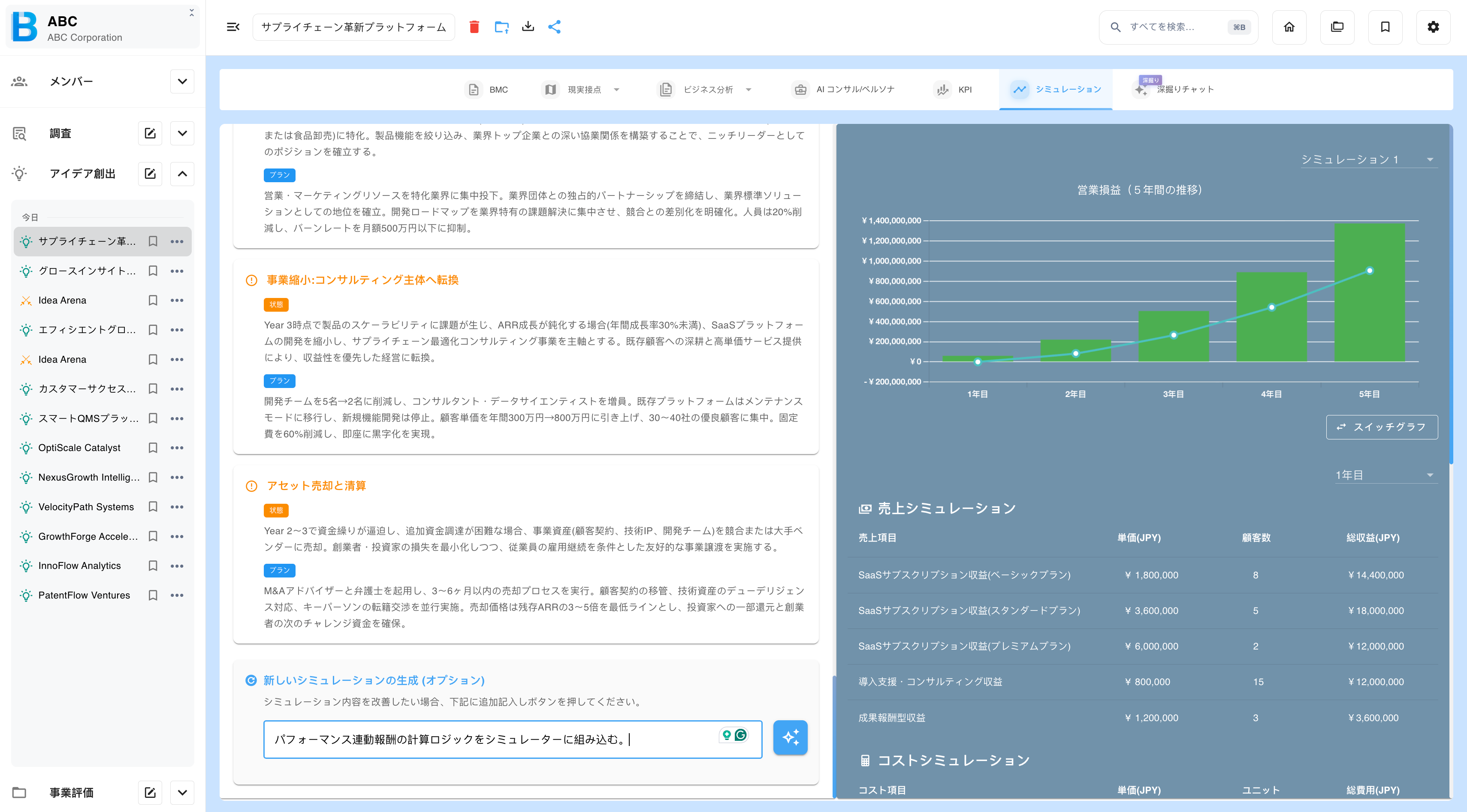Screen dimensions: 1467x812
Task: Bookmark the エフィシエントグロ... entry
Action: pyautogui.click(x=153, y=330)
